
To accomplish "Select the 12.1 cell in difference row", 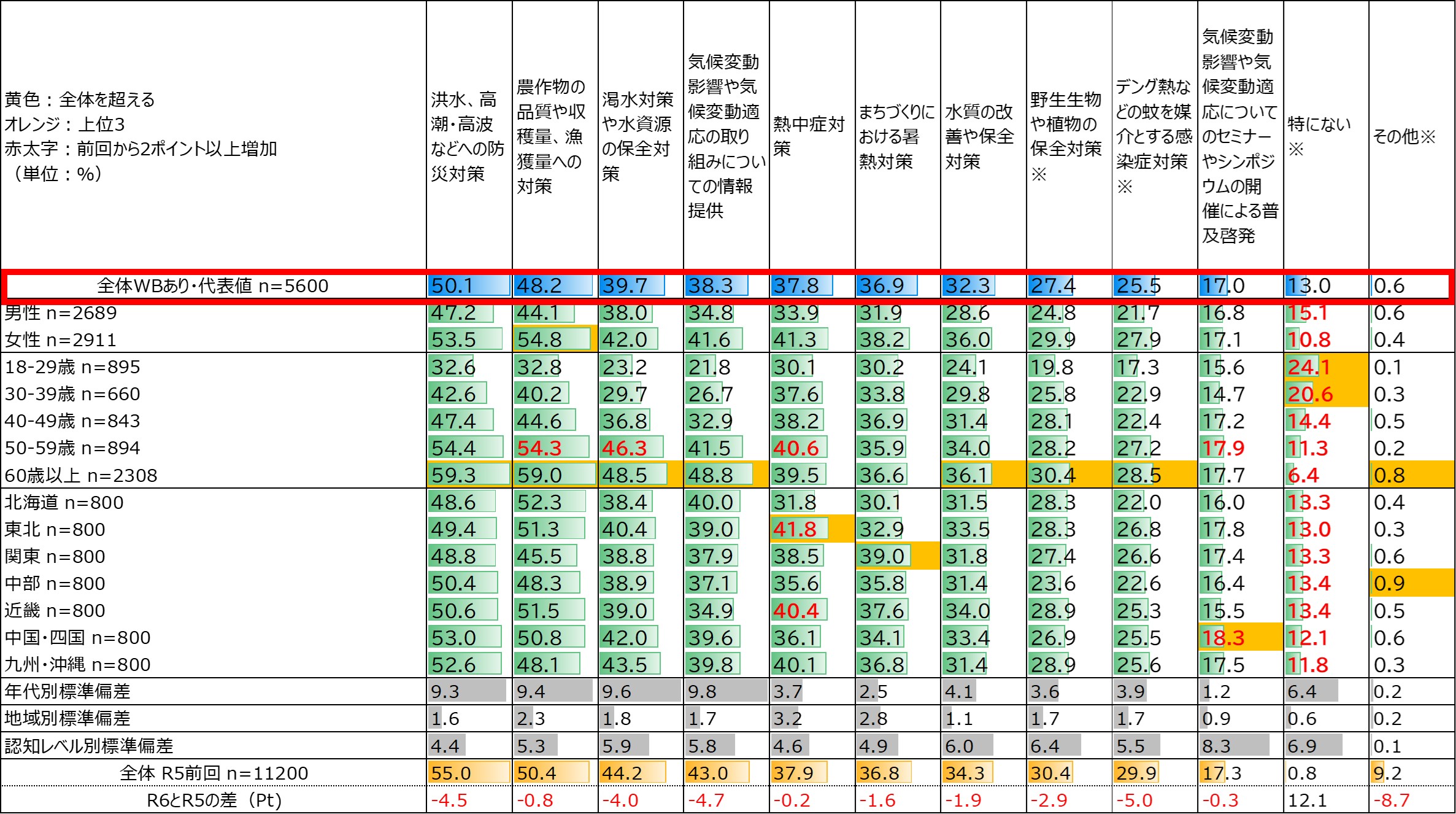I will (x=1308, y=800).
